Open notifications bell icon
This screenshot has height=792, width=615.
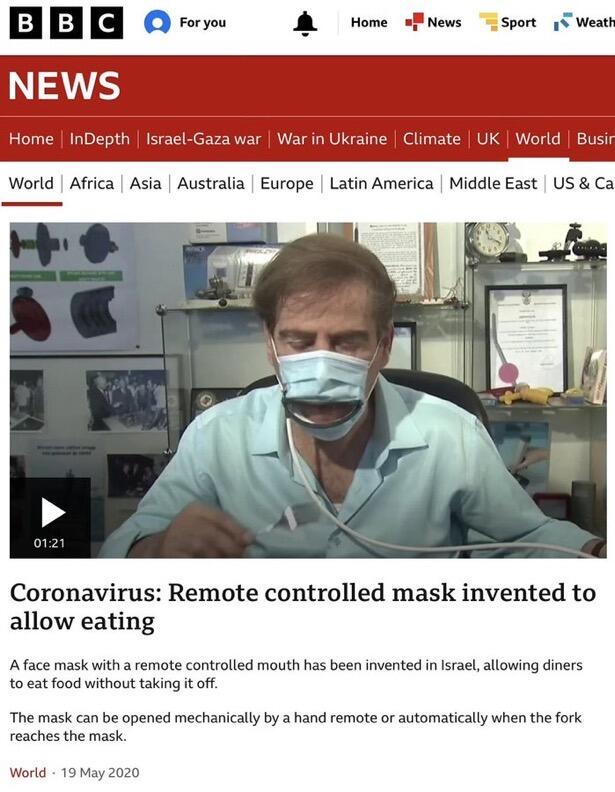click(305, 23)
